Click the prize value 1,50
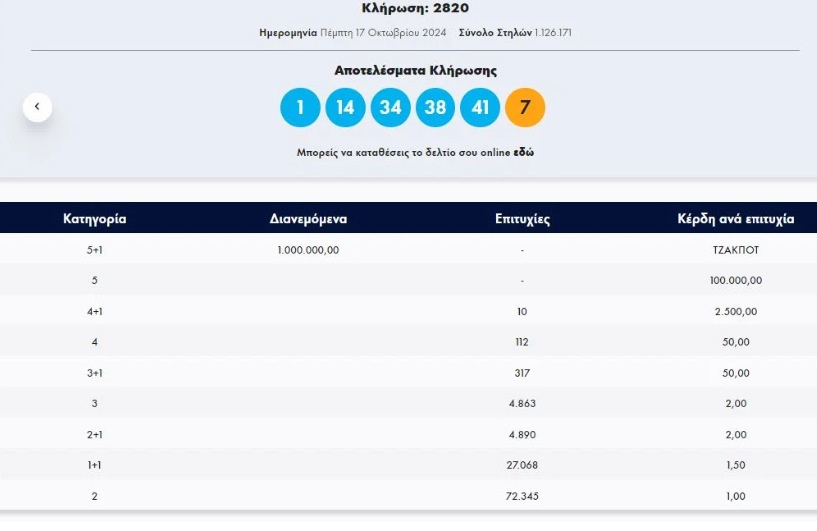817x531 pixels. coord(736,465)
